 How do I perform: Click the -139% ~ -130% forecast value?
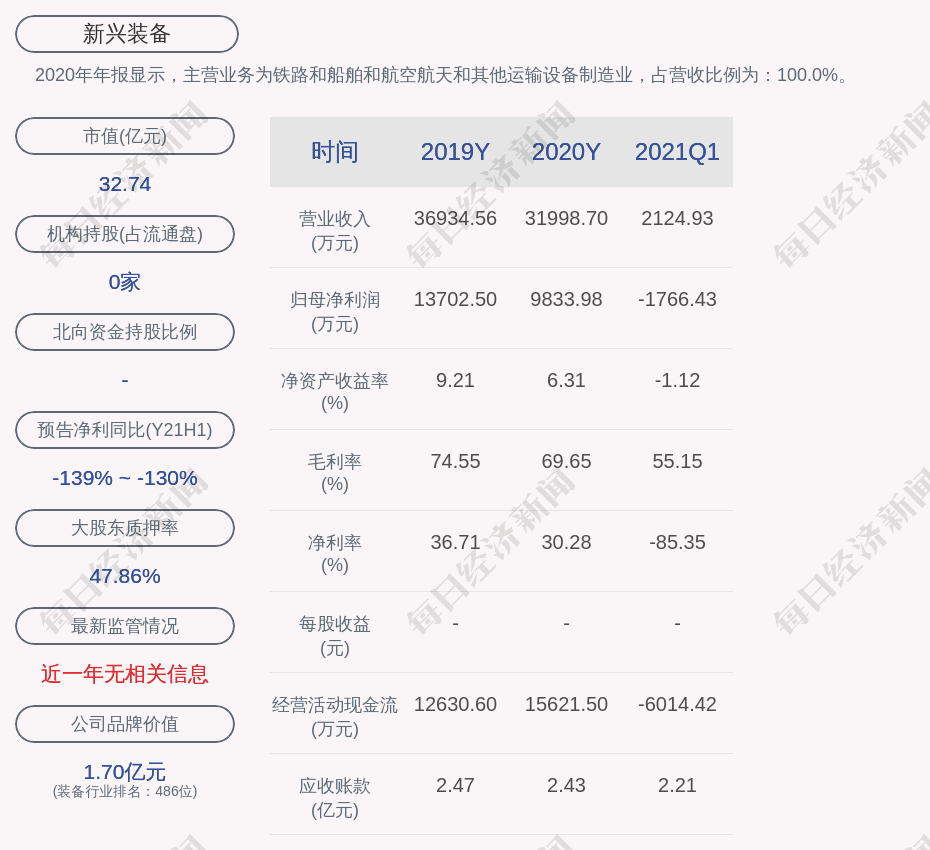point(125,477)
